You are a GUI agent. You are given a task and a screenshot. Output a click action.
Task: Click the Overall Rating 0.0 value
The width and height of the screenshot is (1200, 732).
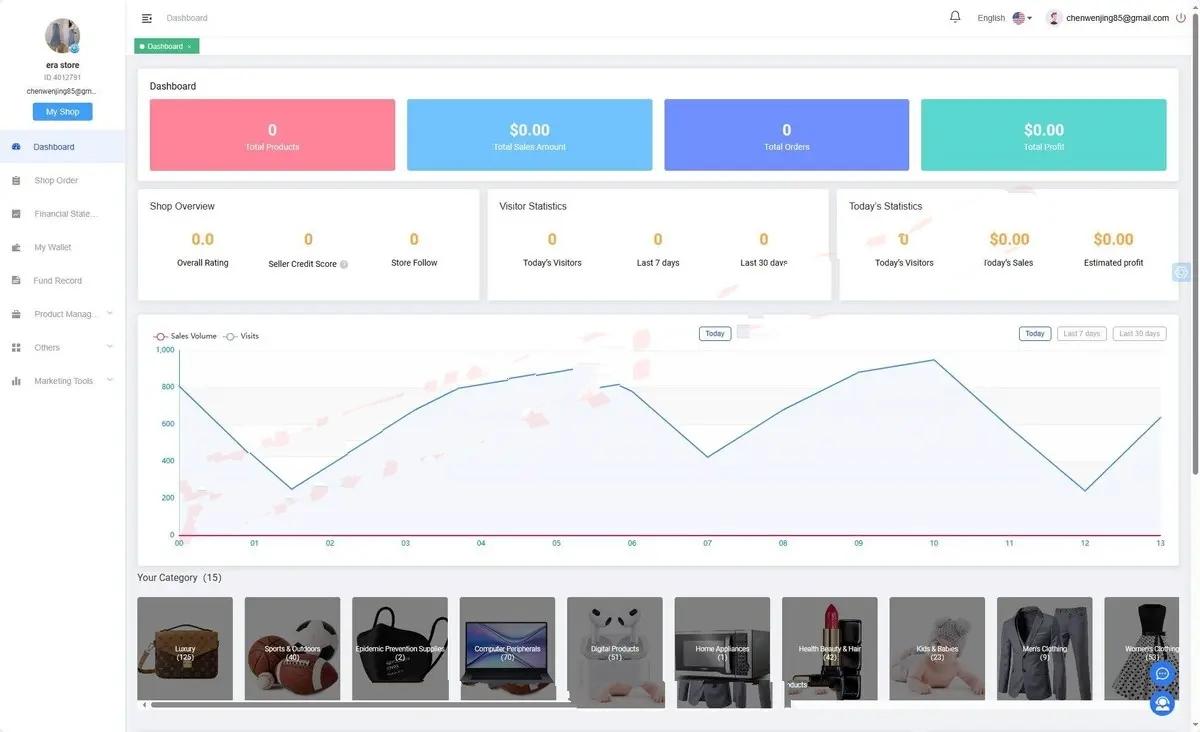pyautogui.click(x=203, y=239)
